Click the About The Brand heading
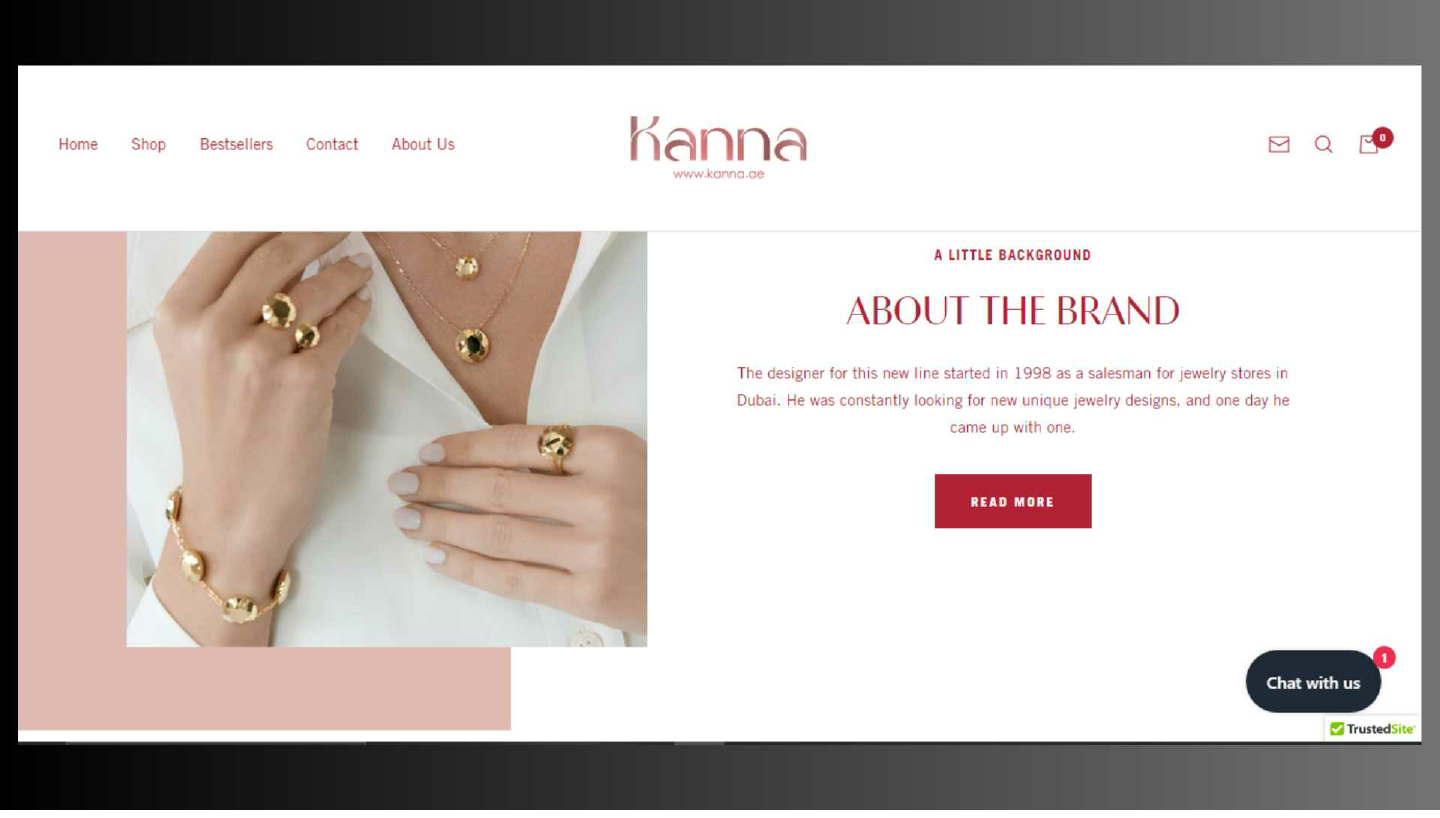Screen dimensions: 1440x818 [1013, 311]
